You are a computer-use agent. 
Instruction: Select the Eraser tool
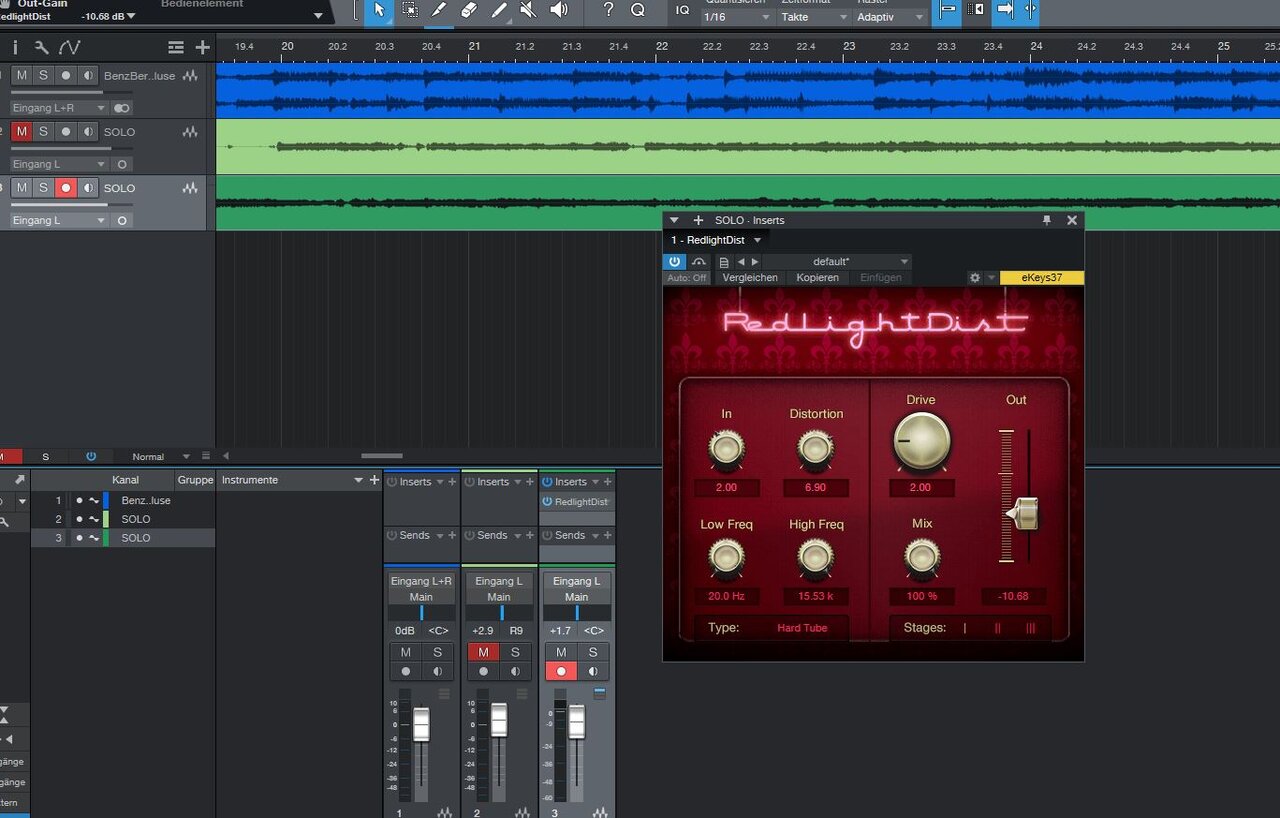(x=469, y=11)
